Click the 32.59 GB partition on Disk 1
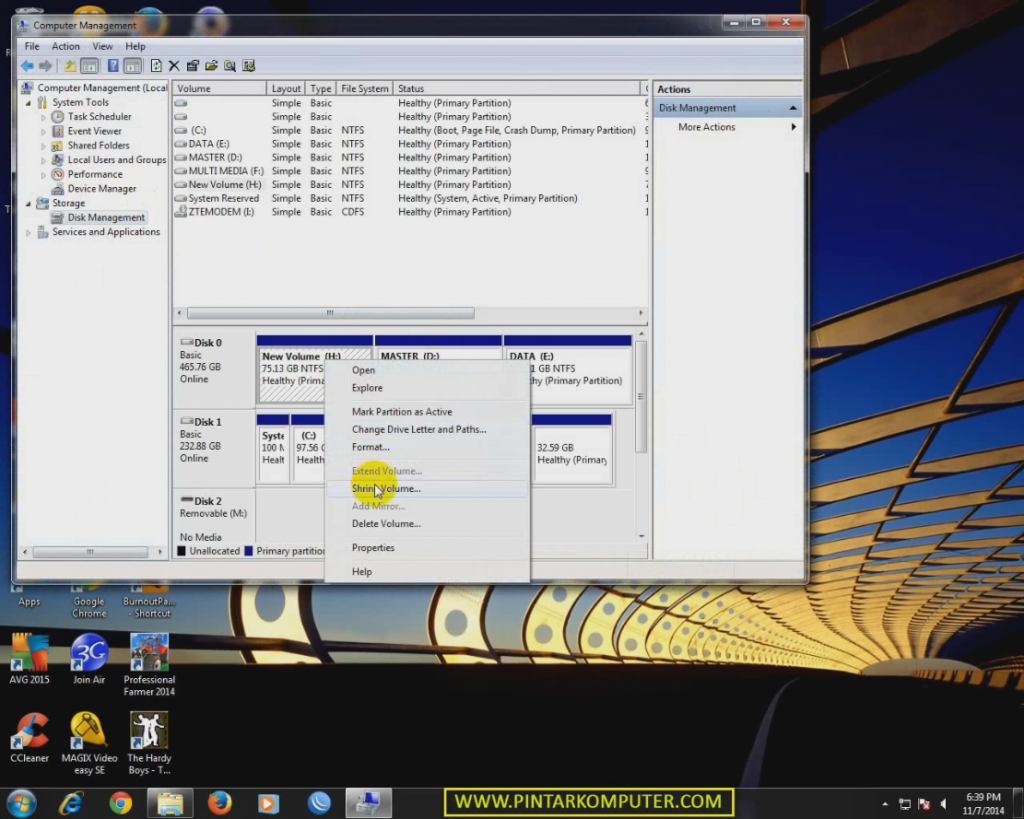 [573, 449]
